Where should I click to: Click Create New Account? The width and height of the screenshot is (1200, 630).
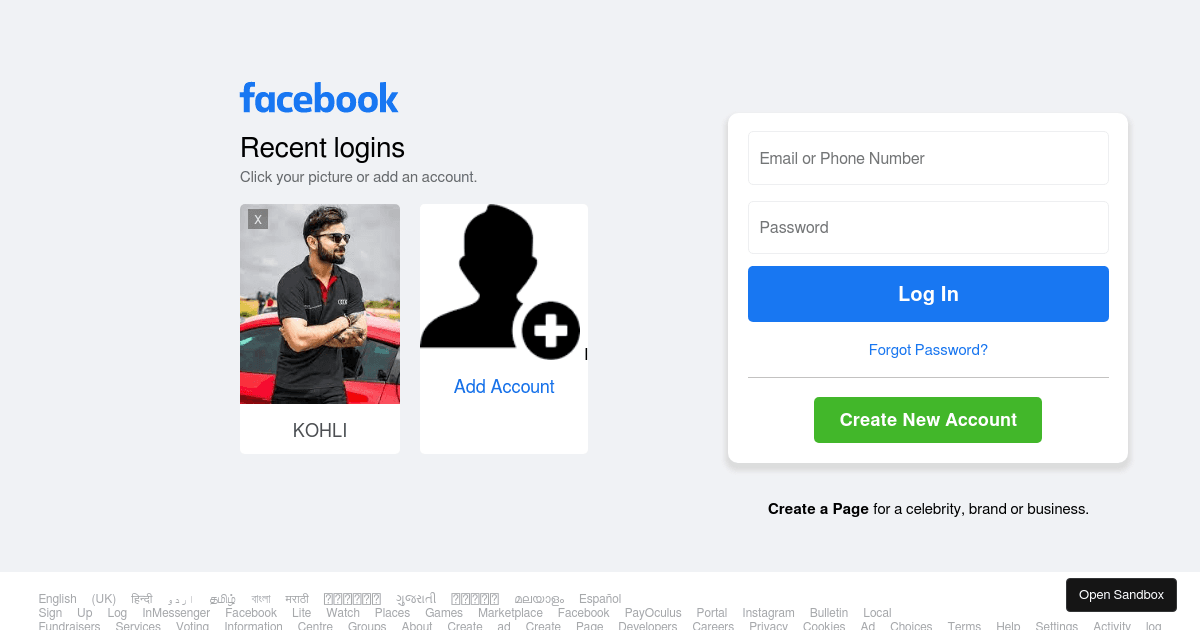click(x=927, y=420)
